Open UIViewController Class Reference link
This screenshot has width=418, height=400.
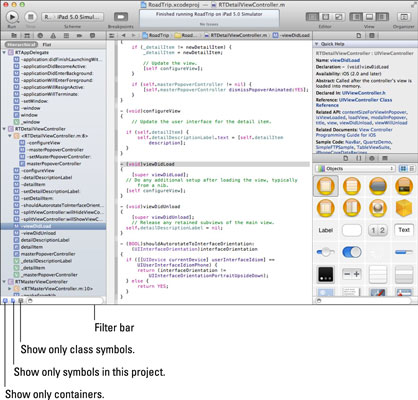(x=354, y=102)
